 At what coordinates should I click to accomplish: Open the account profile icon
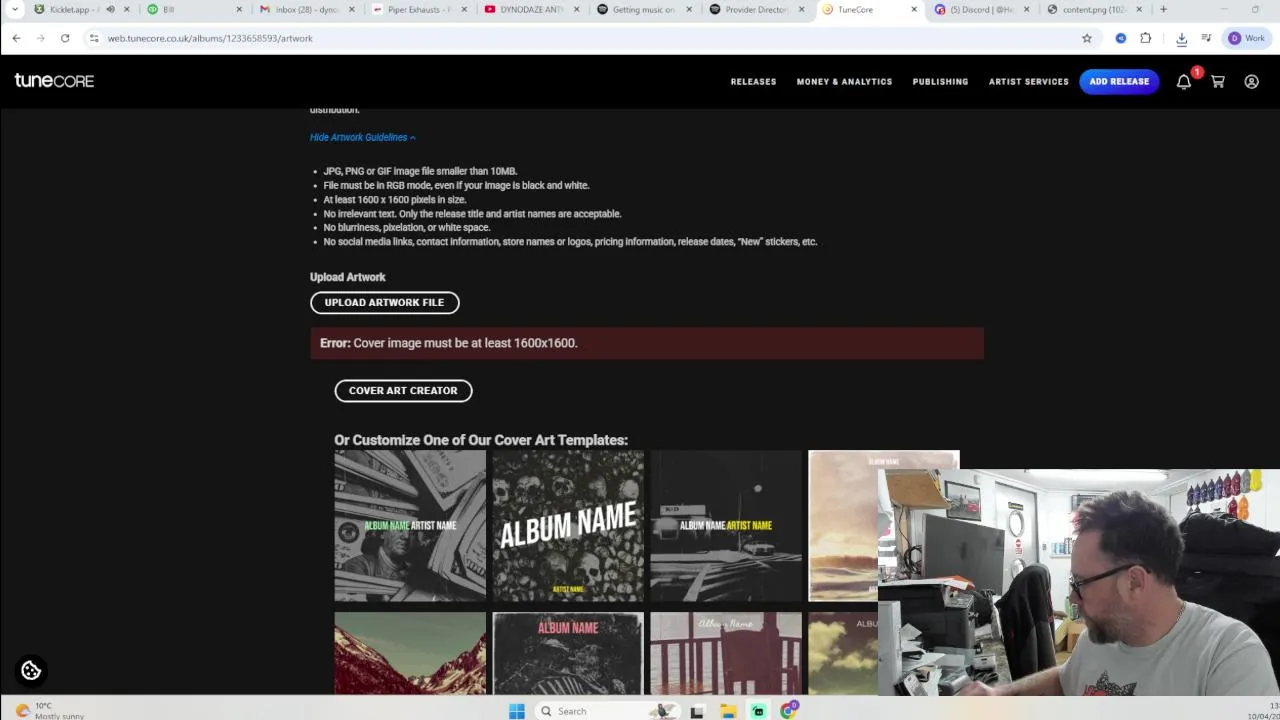1251,82
